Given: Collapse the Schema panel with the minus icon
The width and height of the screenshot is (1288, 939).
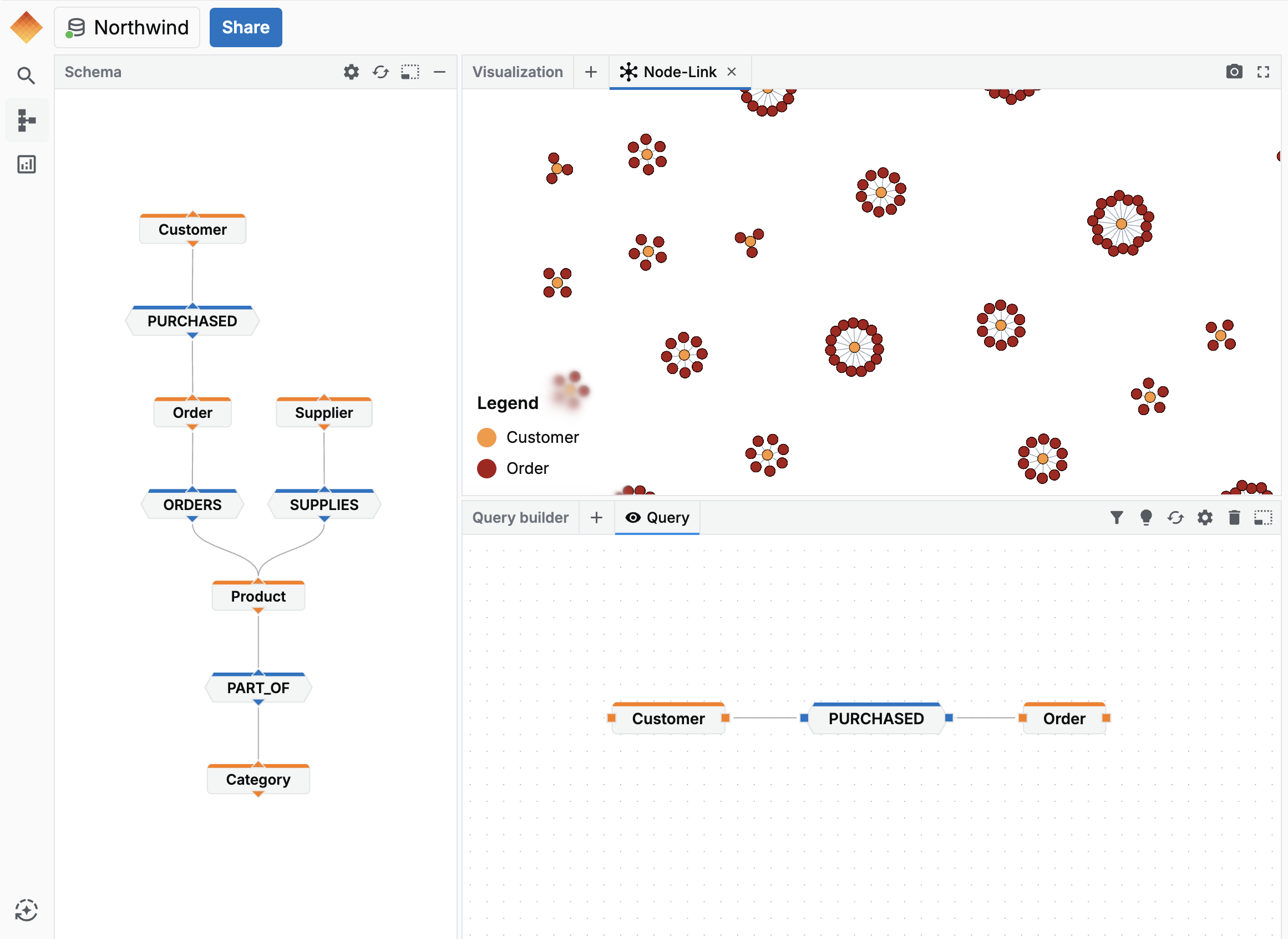Looking at the screenshot, I should [439, 72].
